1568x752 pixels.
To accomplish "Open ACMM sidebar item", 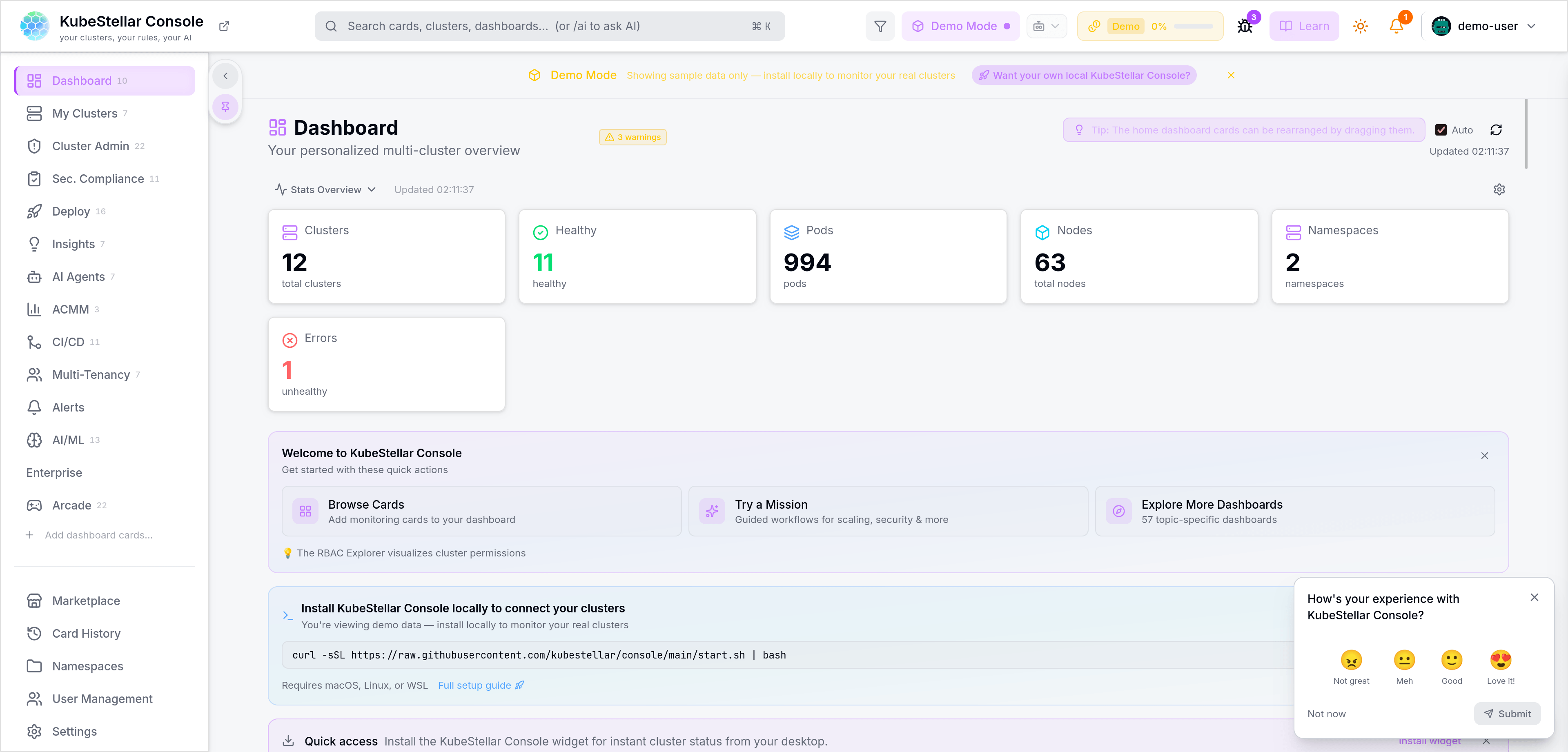I will pos(104,309).
